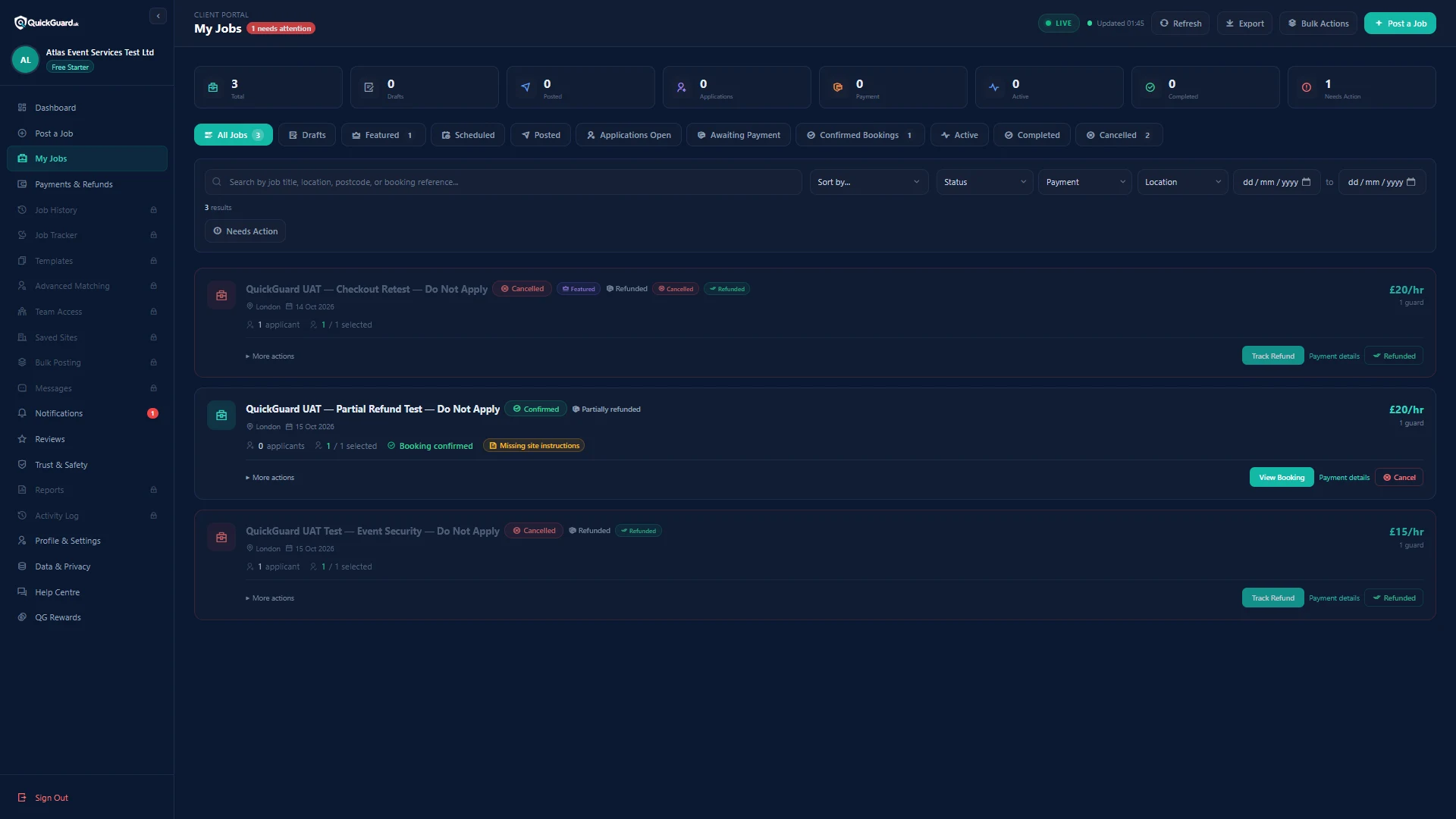Open the Applications stat card

coord(736,87)
